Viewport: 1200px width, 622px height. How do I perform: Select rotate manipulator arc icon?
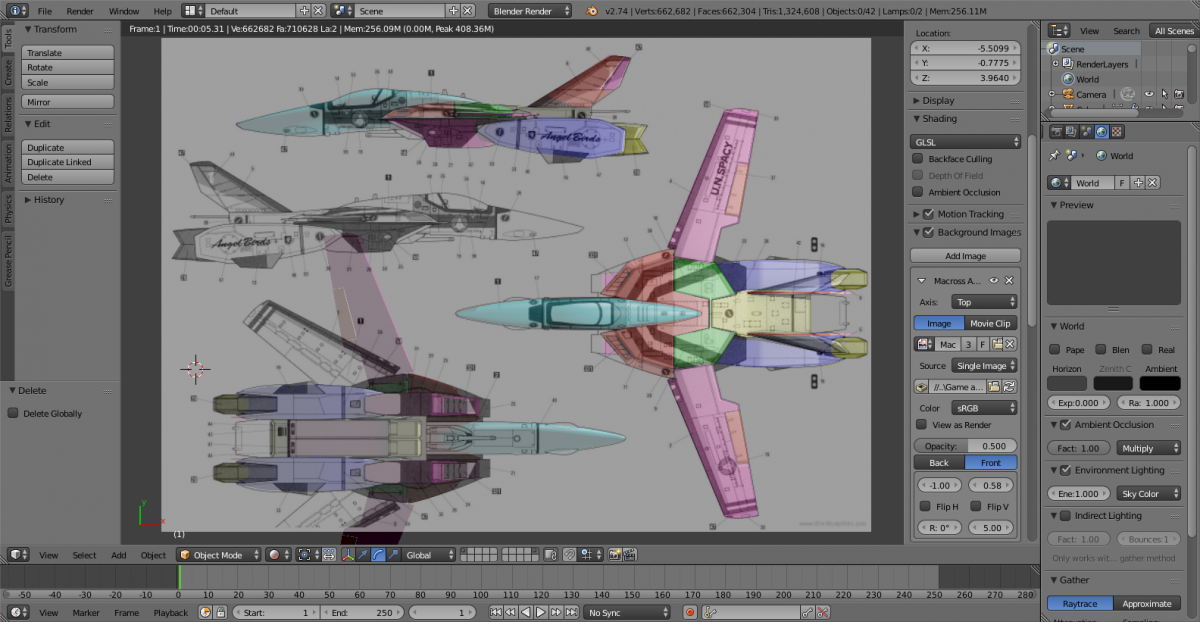[x=377, y=554]
